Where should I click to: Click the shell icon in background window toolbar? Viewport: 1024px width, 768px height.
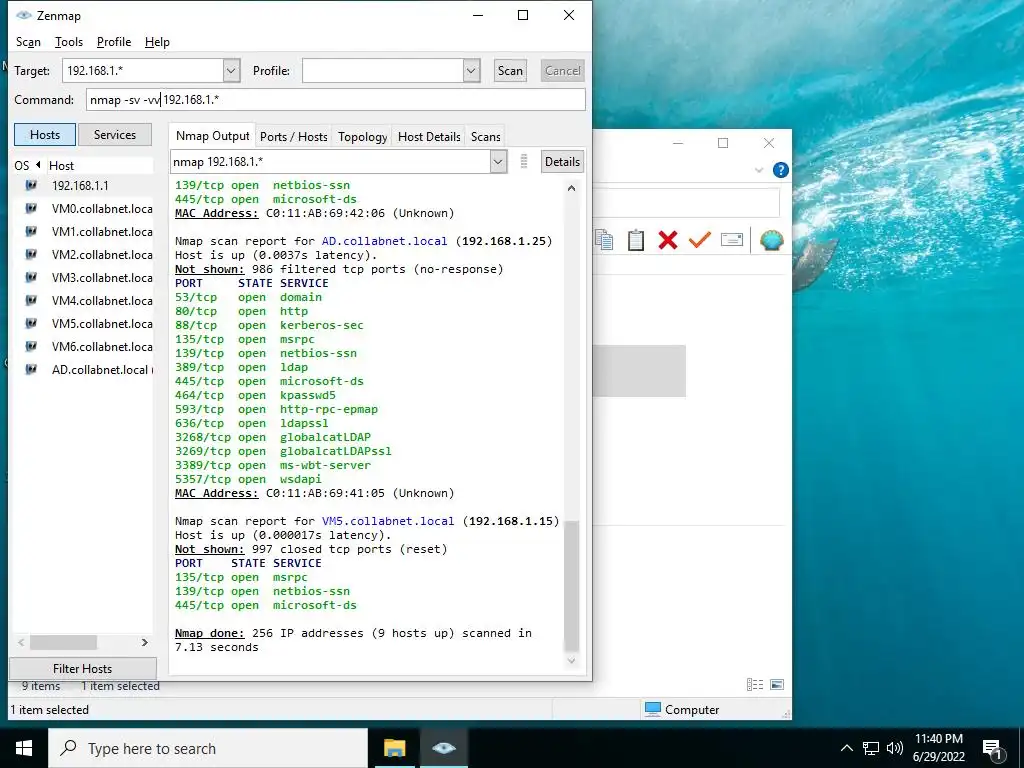pos(772,240)
